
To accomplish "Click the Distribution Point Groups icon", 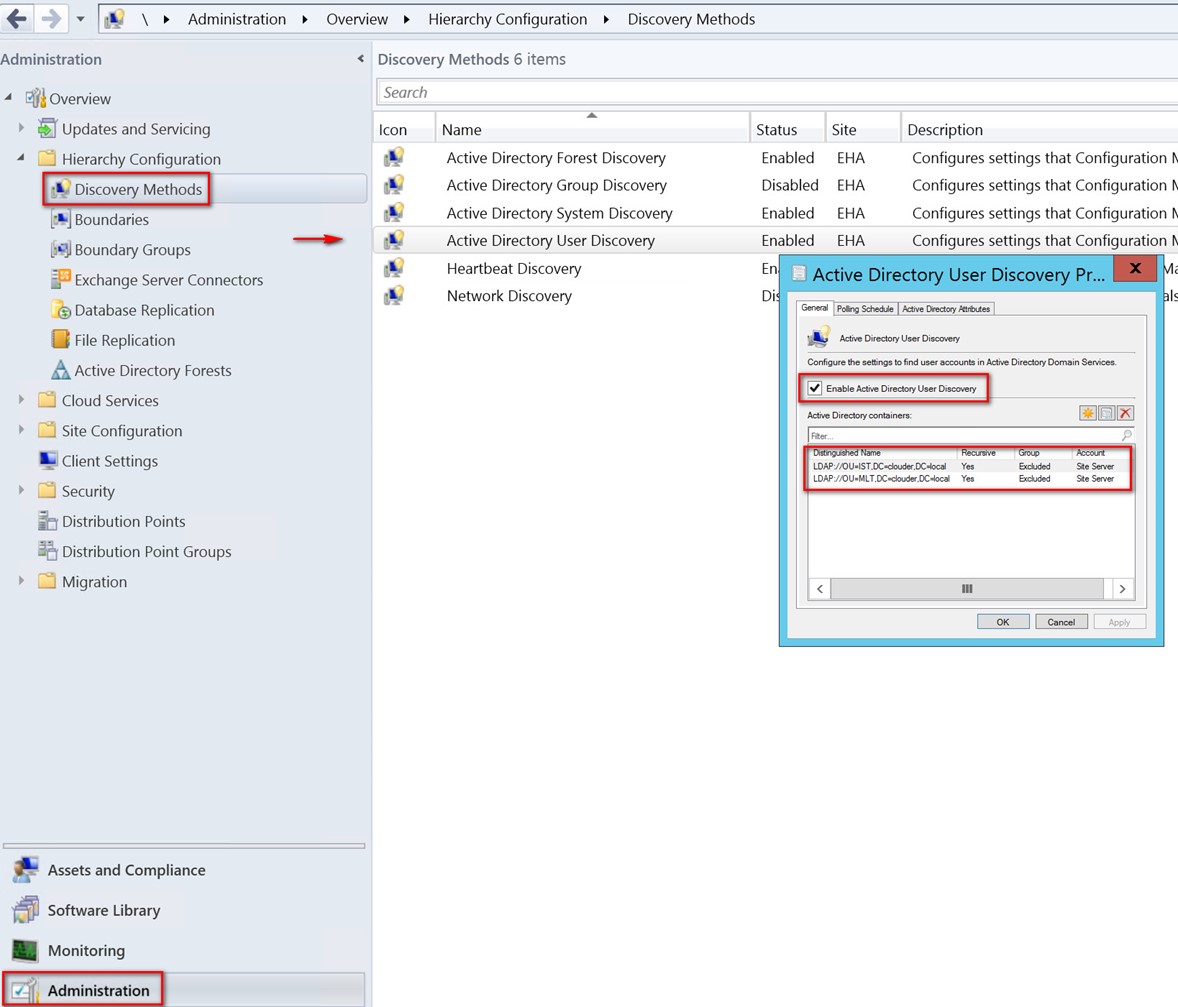I will pyautogui.click(x=47, y=551).
